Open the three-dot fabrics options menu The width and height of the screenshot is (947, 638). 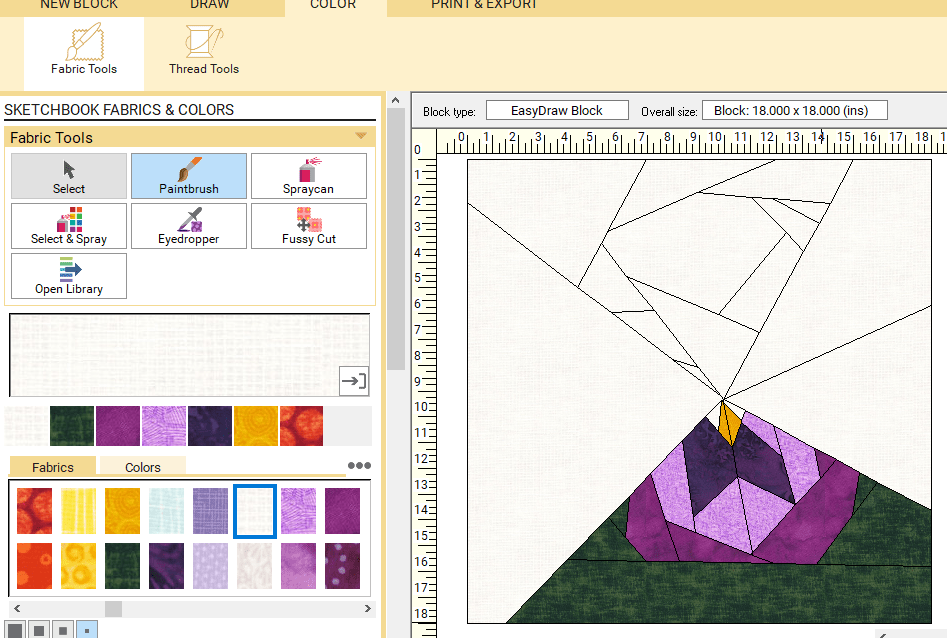click(358, 466)
